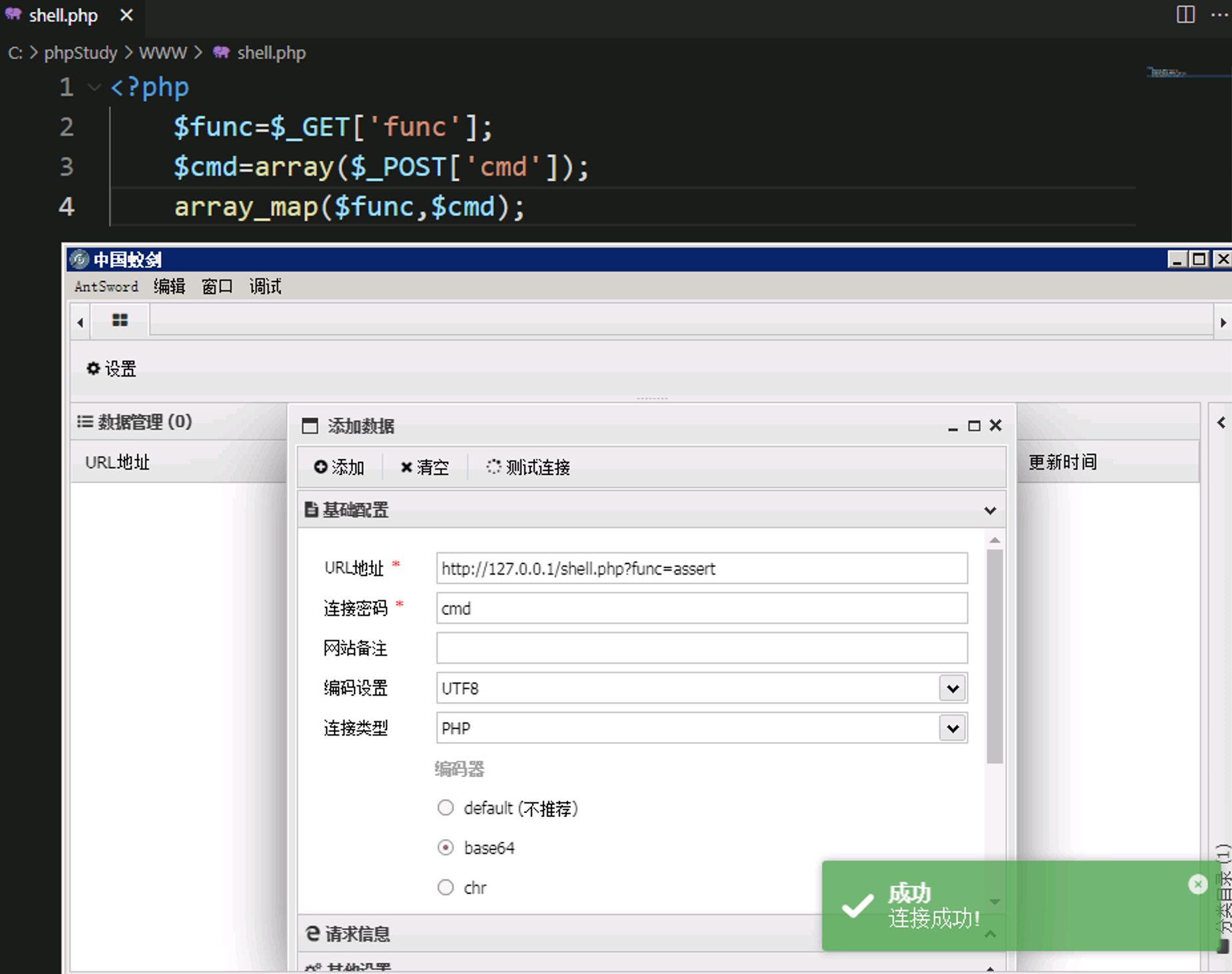Split the editor with the layout icon

point(1185,14)
